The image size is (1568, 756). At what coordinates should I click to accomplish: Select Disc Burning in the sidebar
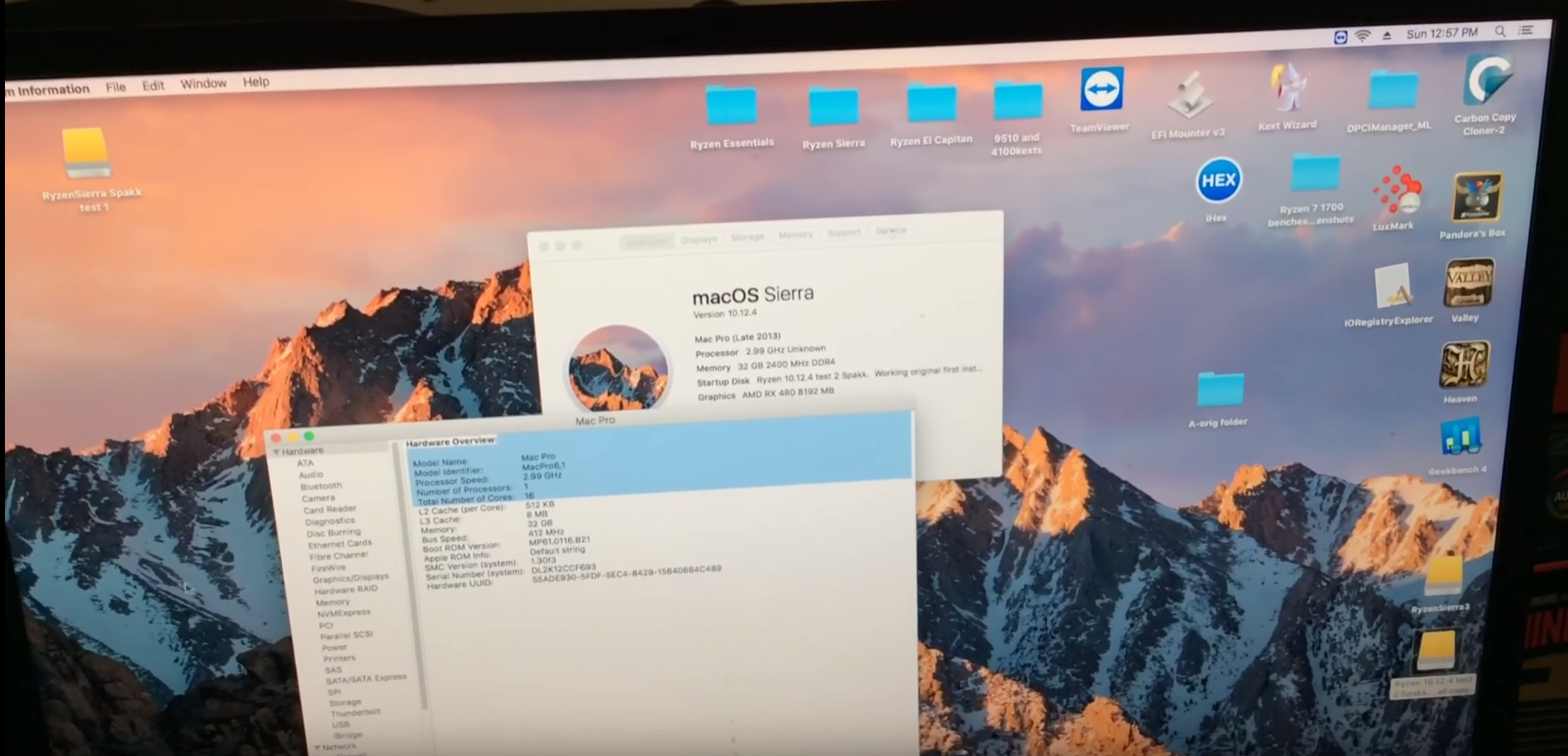[x=333, y=533]
